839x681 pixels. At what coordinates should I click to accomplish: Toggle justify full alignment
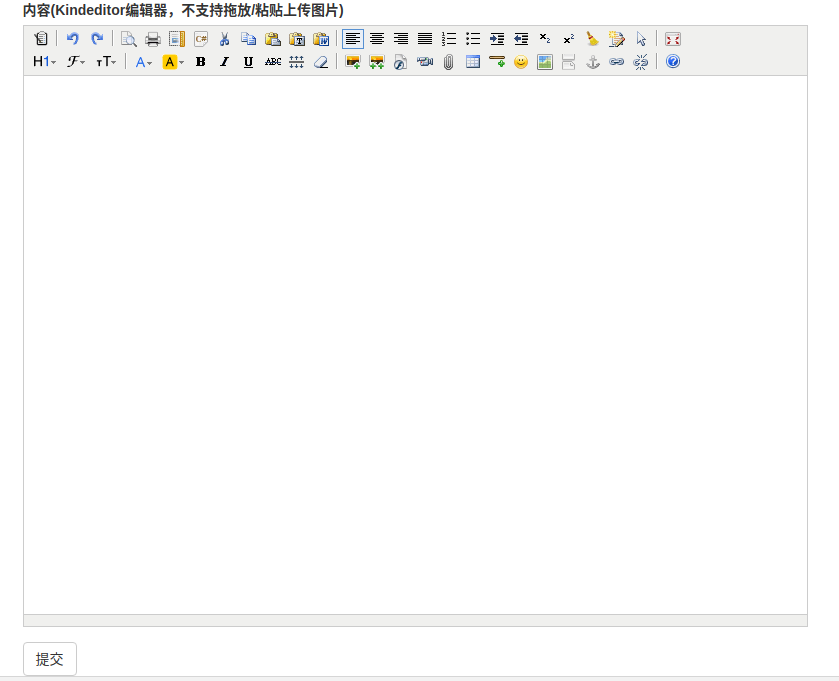(425, 39)
